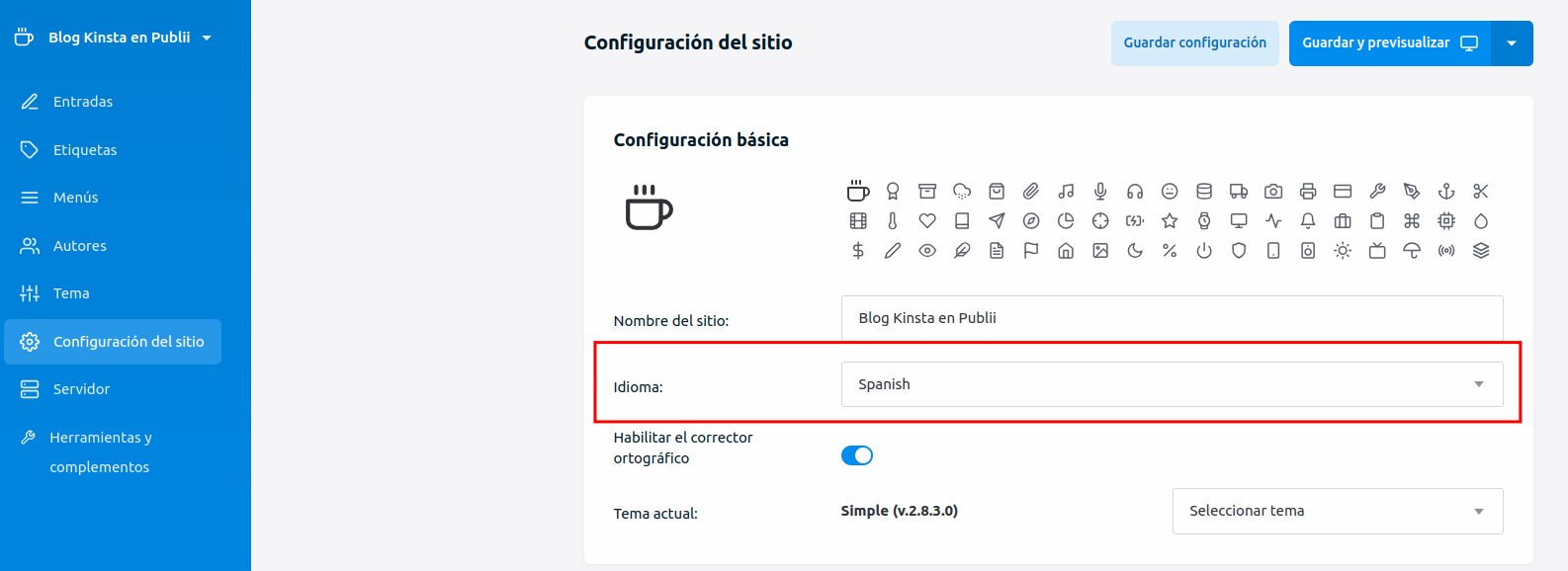
Task: Select the camera icon
Action: click(x=1273, y=192)
